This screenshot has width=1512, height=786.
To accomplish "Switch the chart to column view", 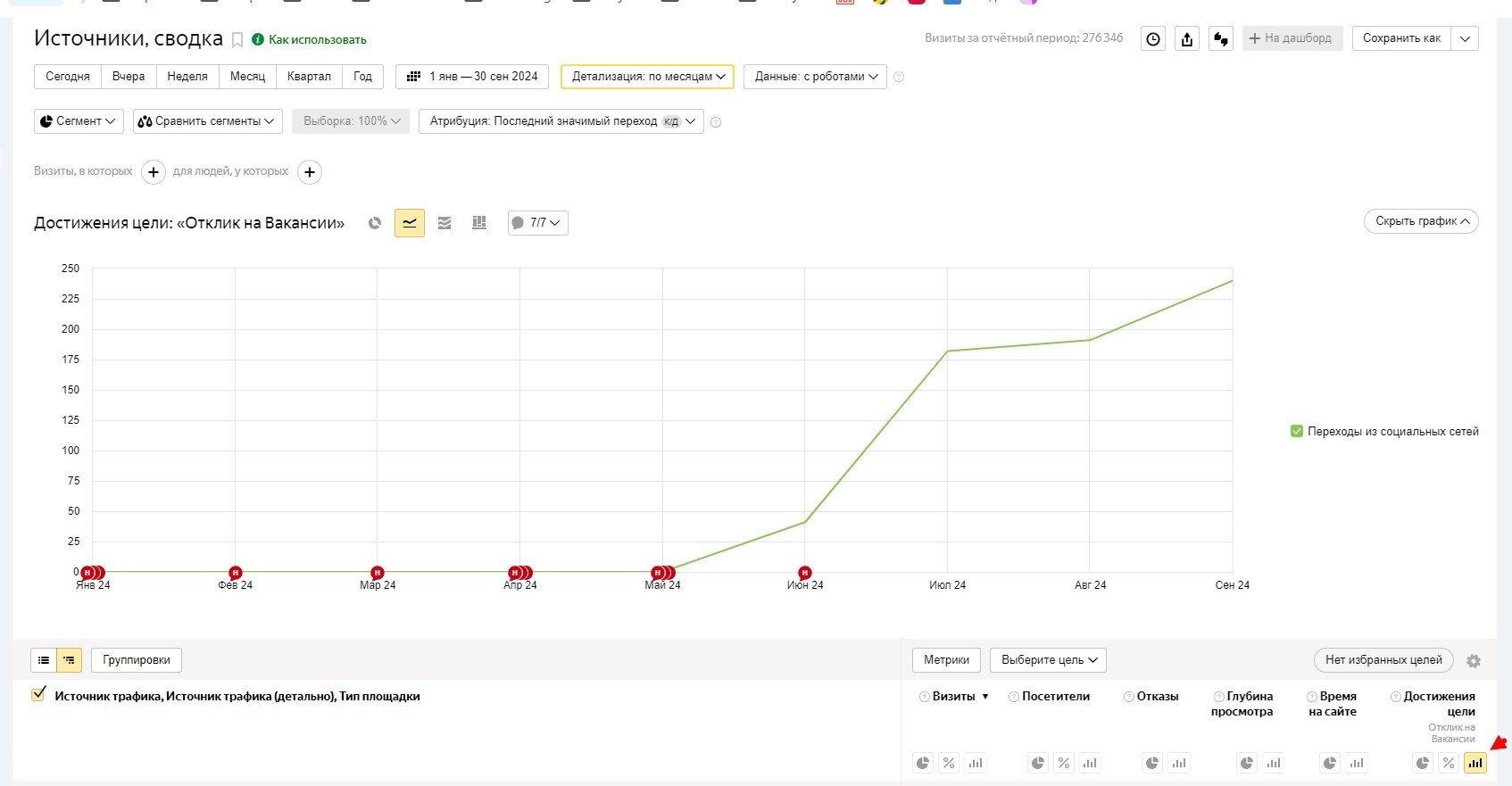I will [479, 223].
